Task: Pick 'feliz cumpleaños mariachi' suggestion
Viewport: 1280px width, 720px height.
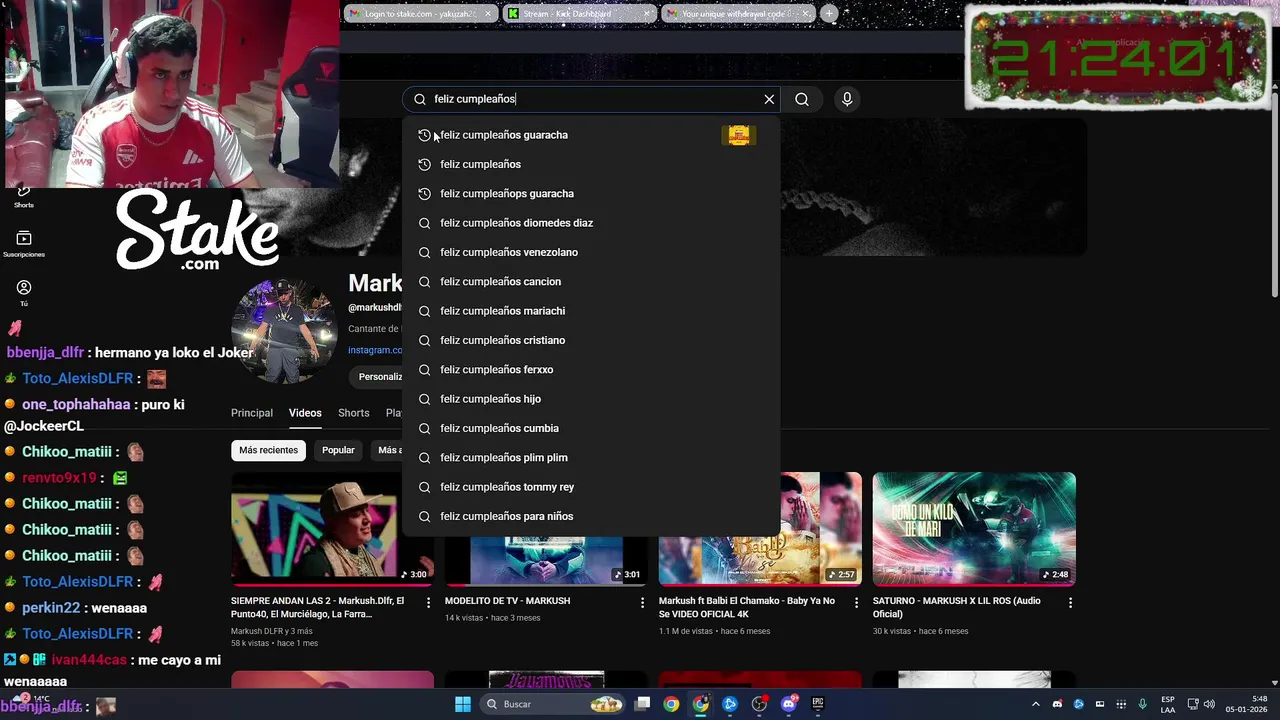Action: [591, 311]
